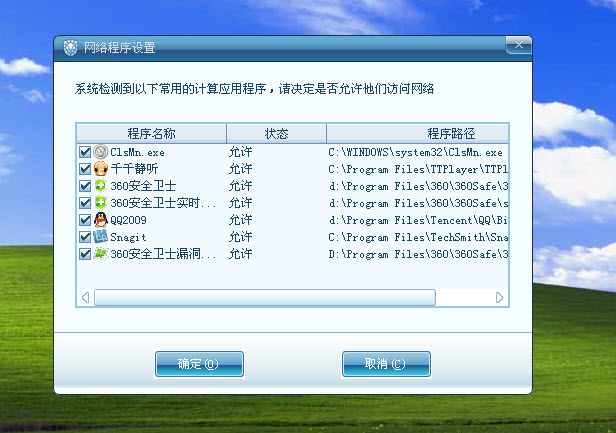Screen dimensions: 616x433
Task: Click the 允许 status for Snagit
Action: pos(240,237)
